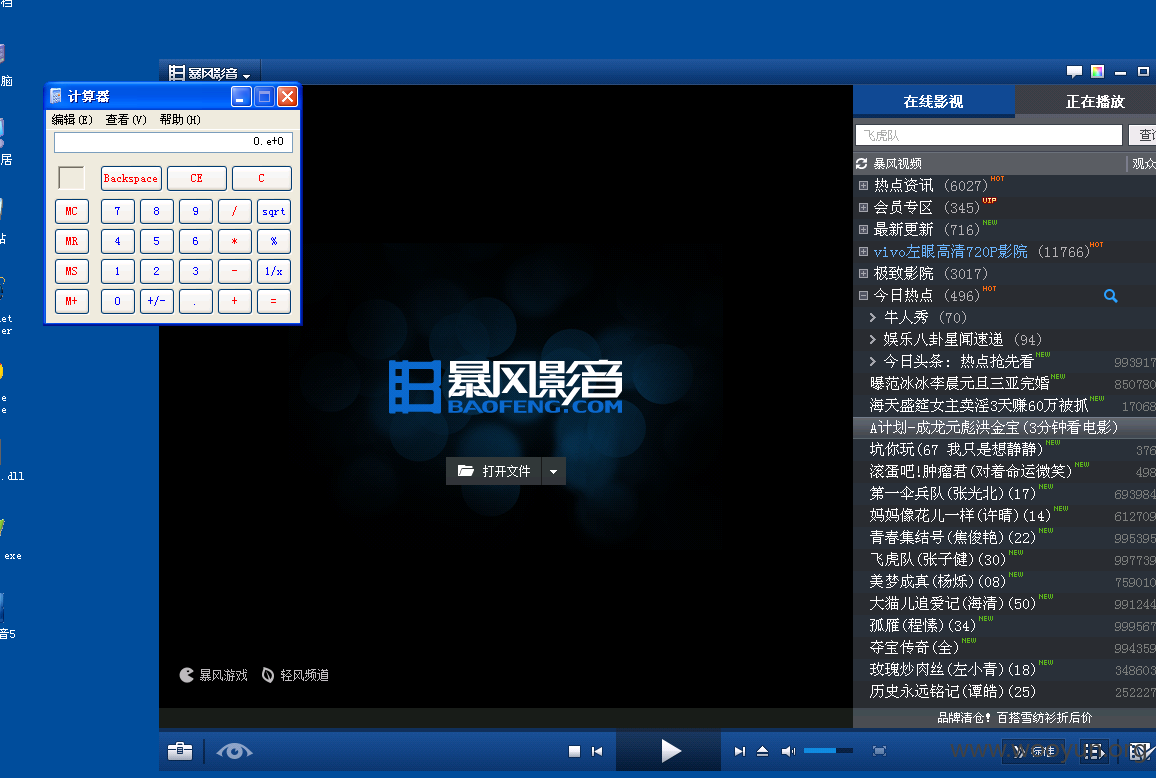The image size is (1156, 778).
Task: Select 曝范冰冰李晨元旦三亚完婚 item
Action: [x=959, y=383]
